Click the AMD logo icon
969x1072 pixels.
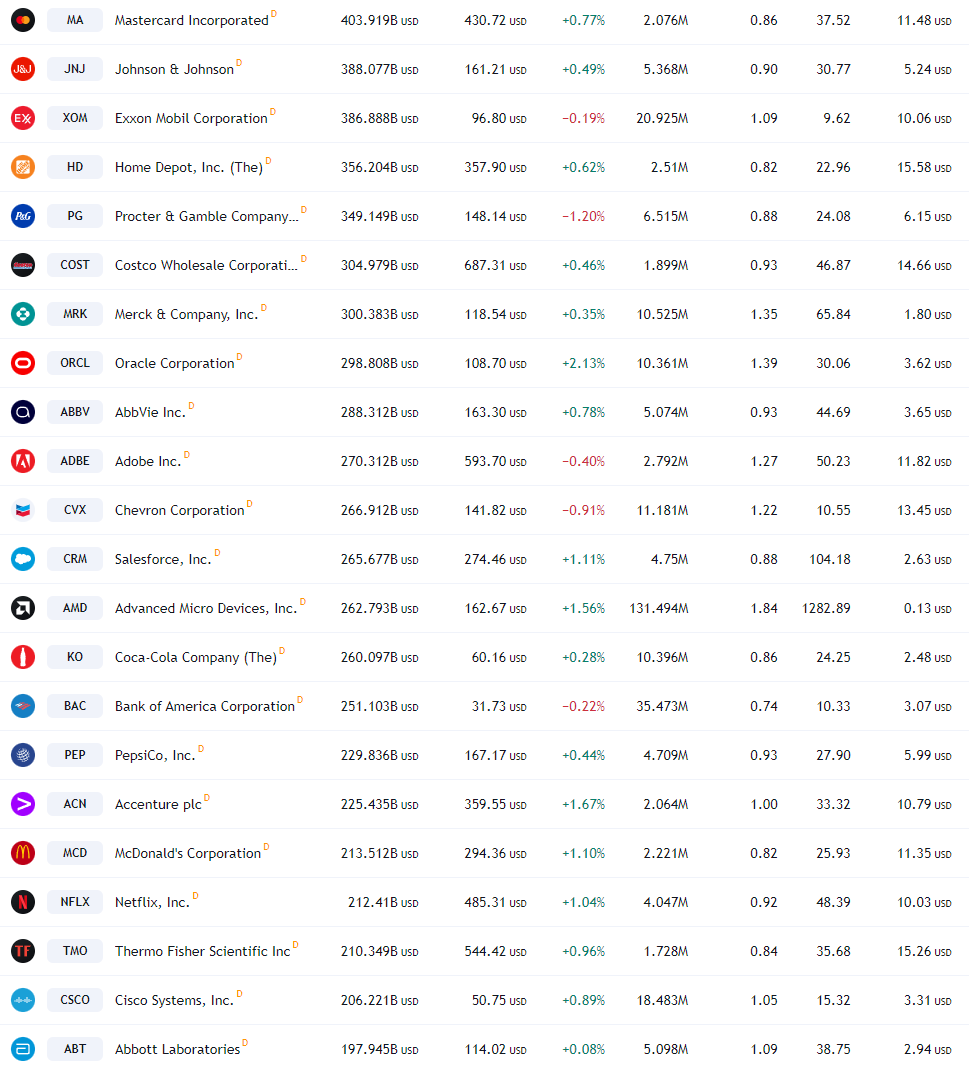coord(23,608)
